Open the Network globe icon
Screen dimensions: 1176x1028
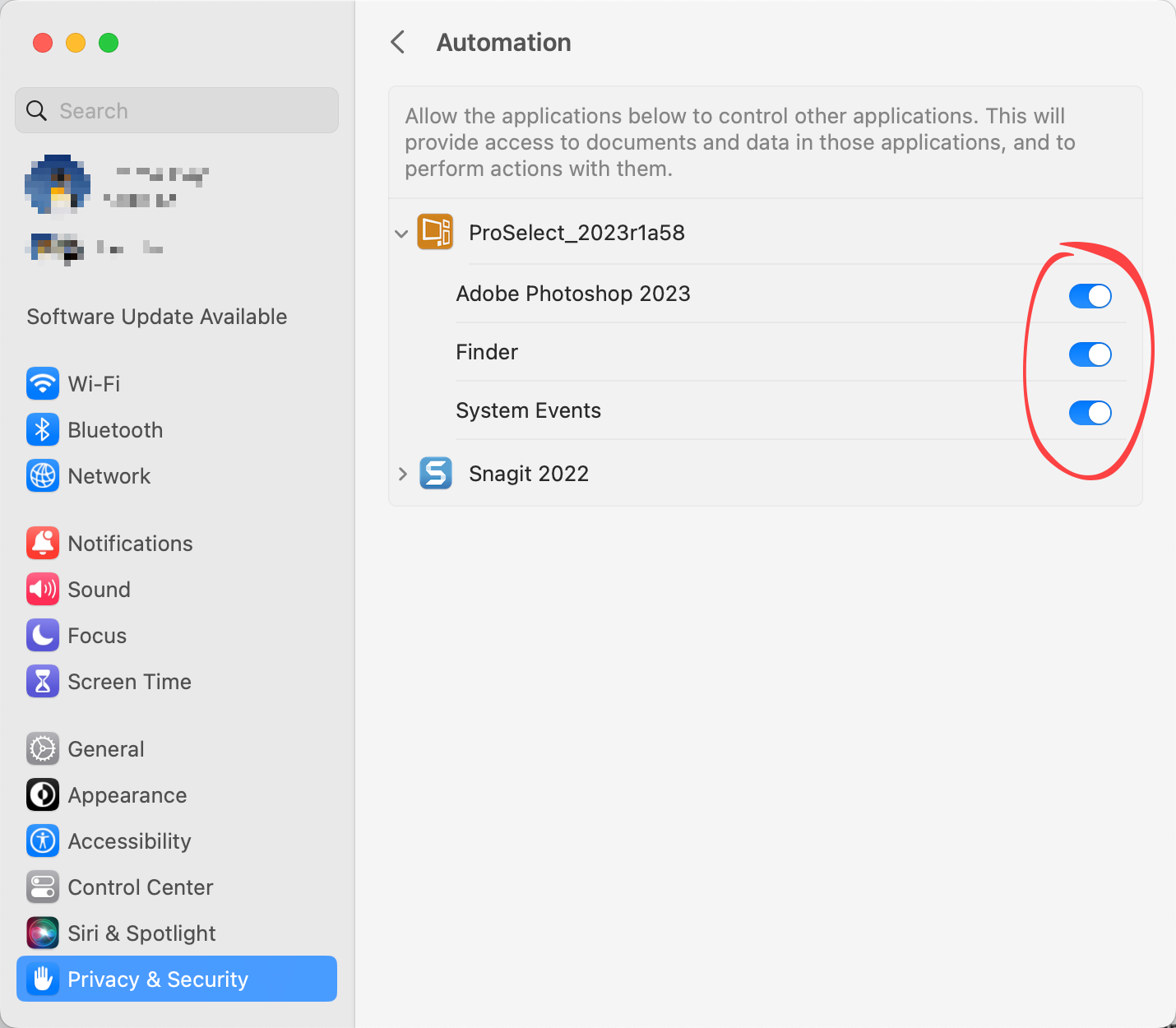pos(43,475)
